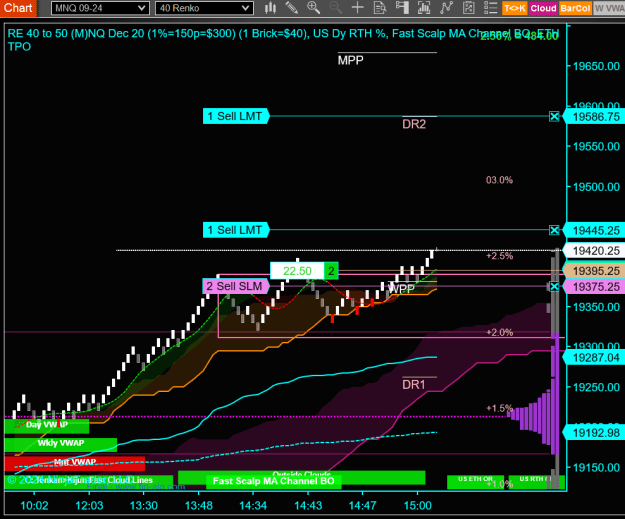Click the +2.5% level label

click(499, 256)
